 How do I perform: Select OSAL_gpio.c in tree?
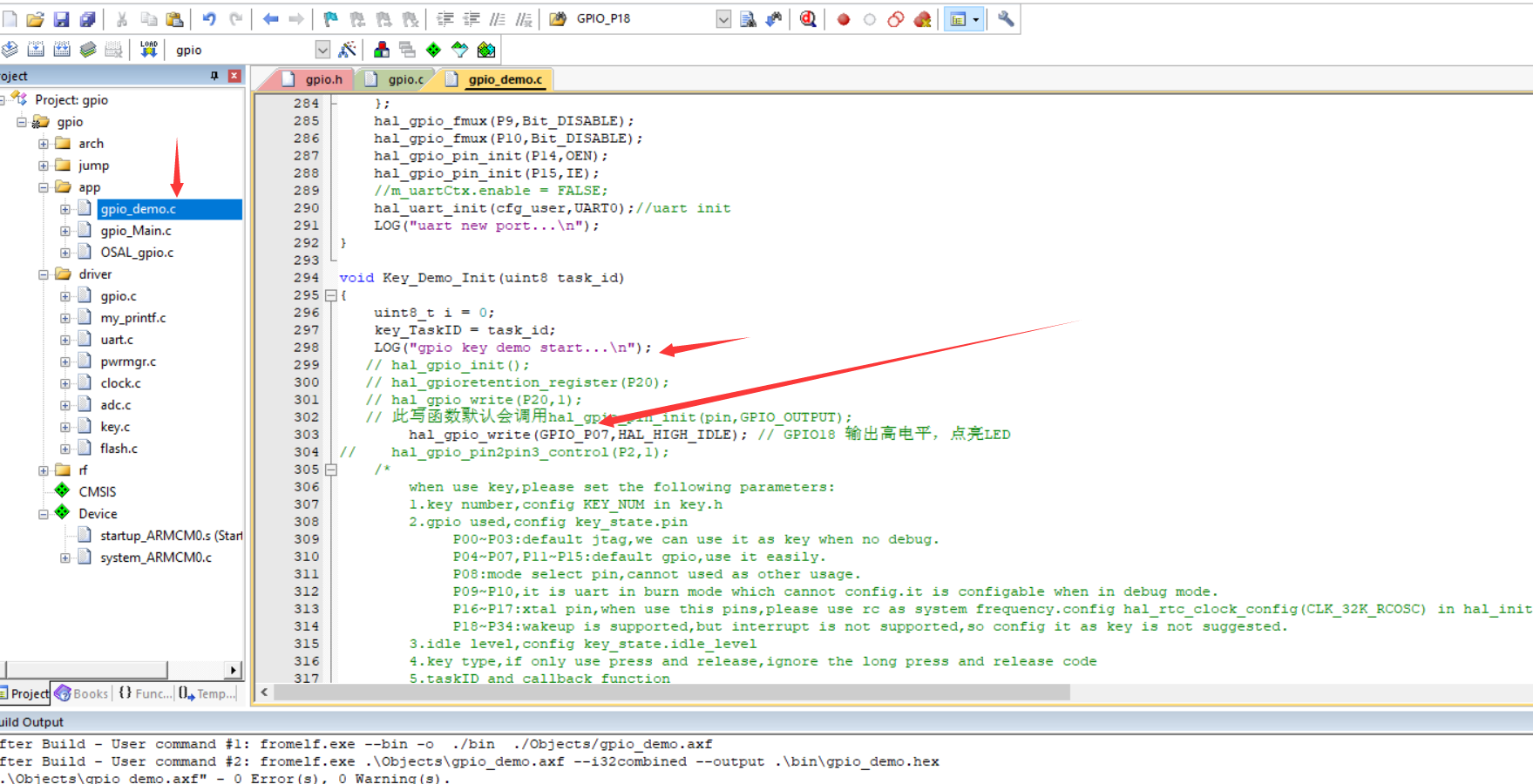click(x=137, y=253)
